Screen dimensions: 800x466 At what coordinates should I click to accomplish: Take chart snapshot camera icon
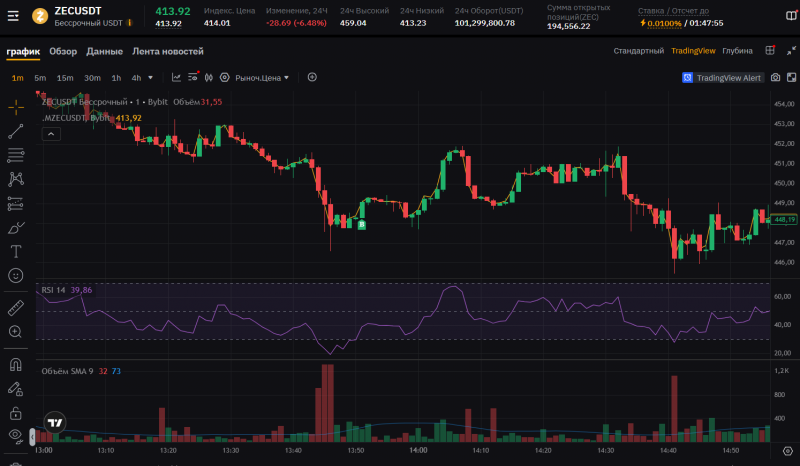(x=776, y=78)
